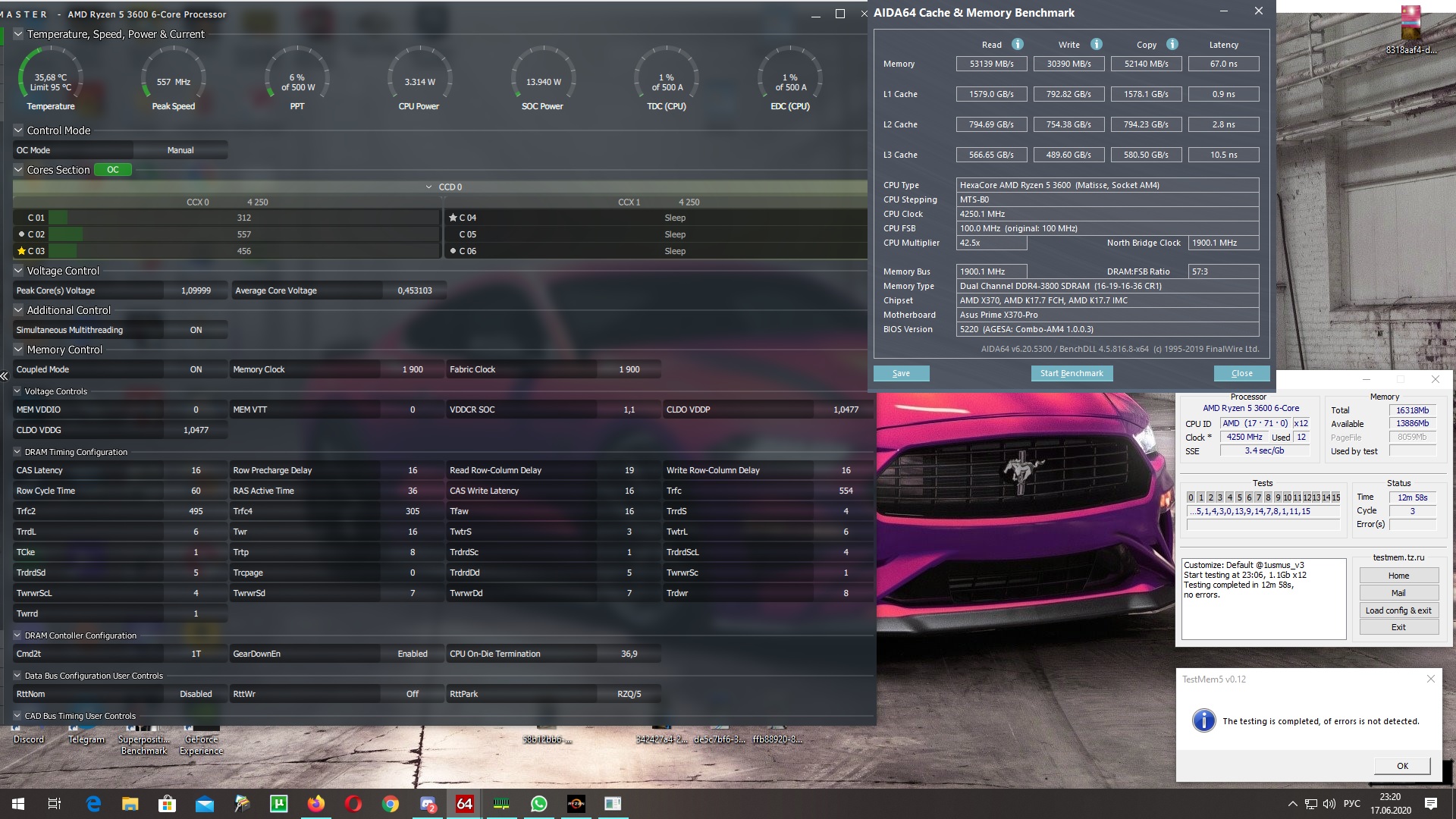Screen dimensions: 1456x819
Task: Click Load config & exit button
Action: tap(1398, 610)
